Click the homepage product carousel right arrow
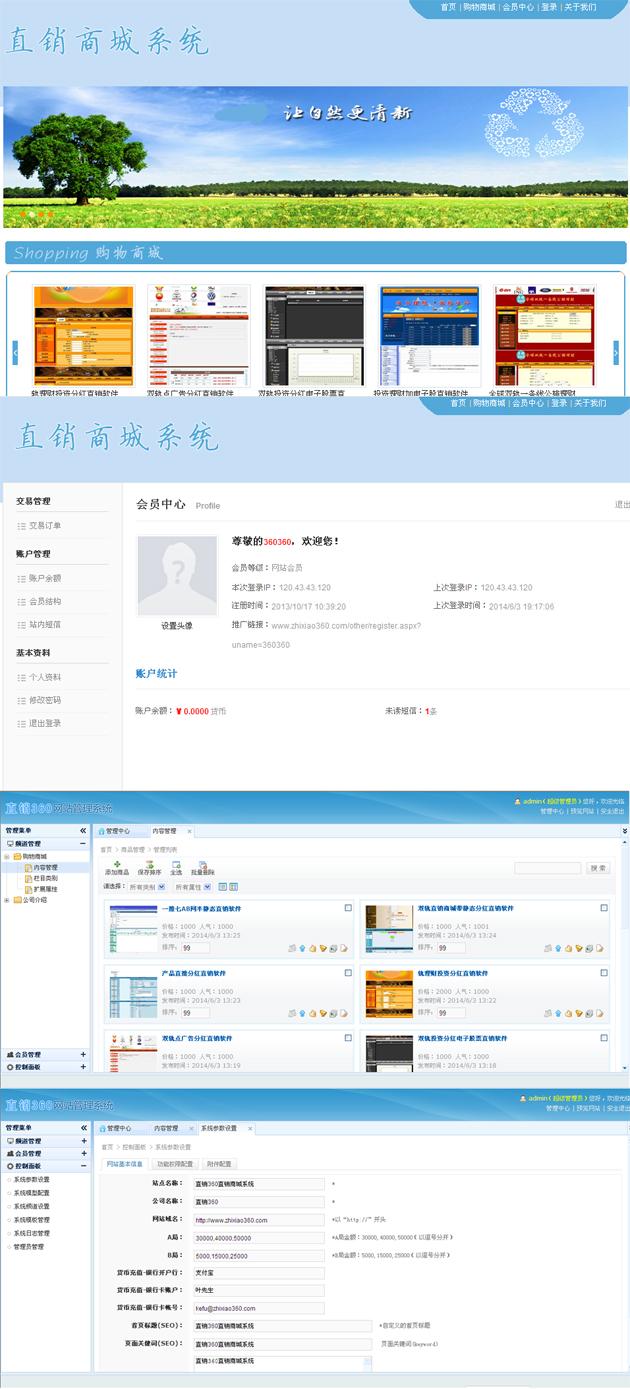This screenshot has width=630, height=1389. pos(615,352)
